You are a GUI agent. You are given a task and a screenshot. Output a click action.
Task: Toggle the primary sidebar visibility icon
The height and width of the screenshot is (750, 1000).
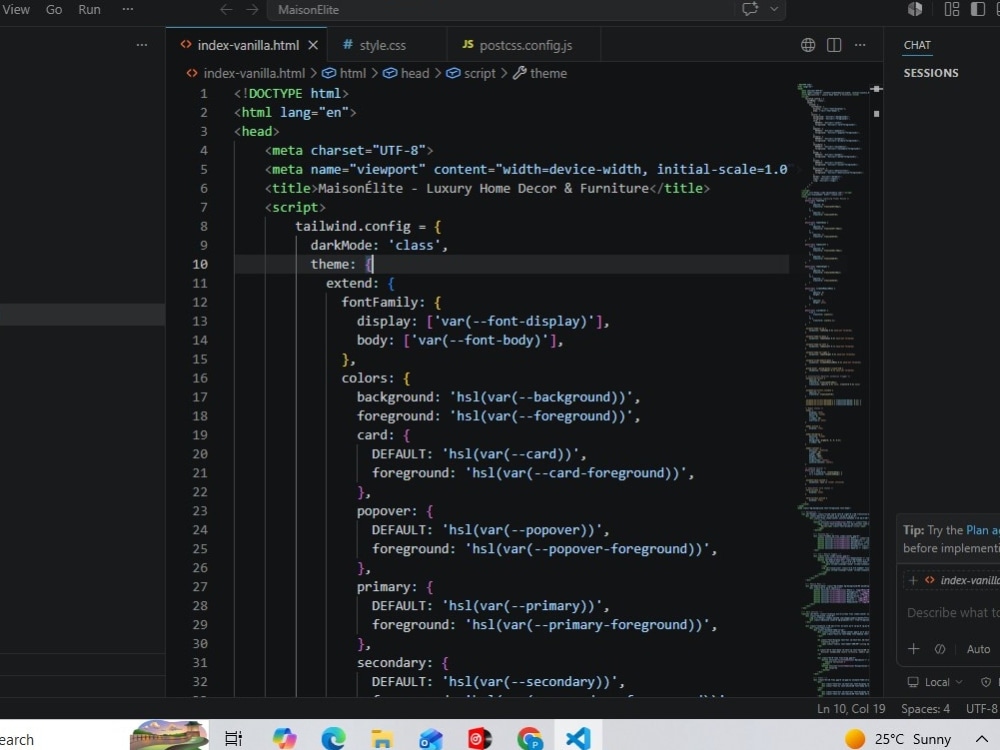coord(978,9)
